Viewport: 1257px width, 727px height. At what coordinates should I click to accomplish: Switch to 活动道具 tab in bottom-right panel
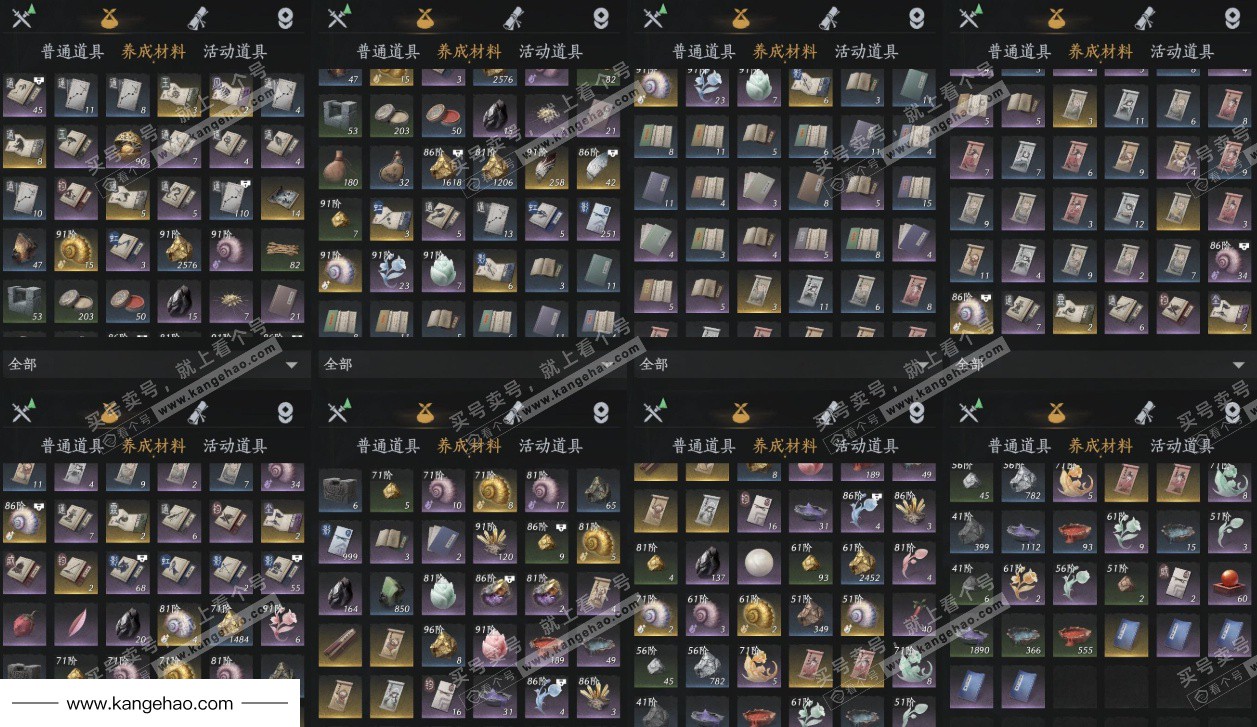[1182, 445]
